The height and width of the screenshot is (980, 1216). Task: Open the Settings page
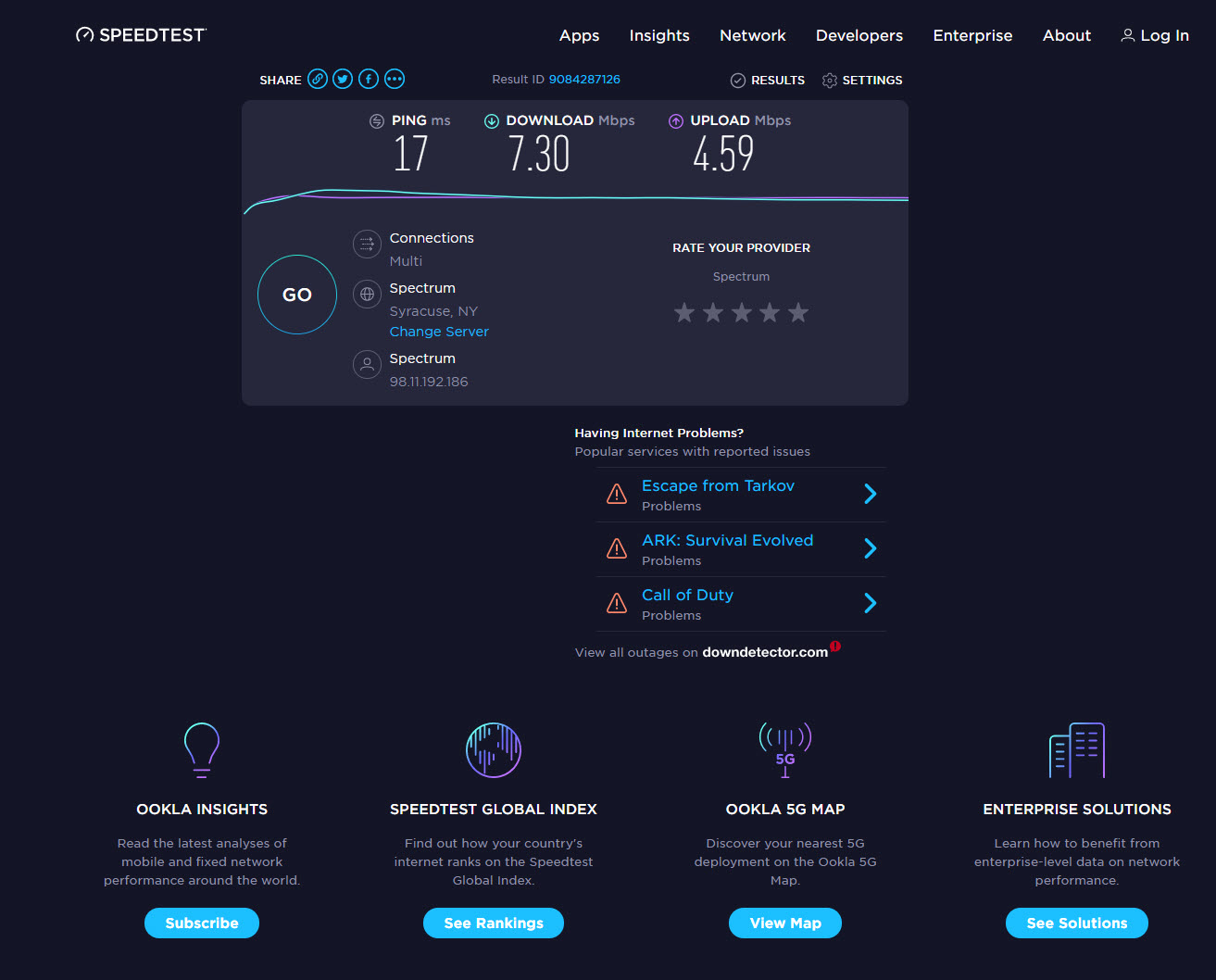coord(862,81)
